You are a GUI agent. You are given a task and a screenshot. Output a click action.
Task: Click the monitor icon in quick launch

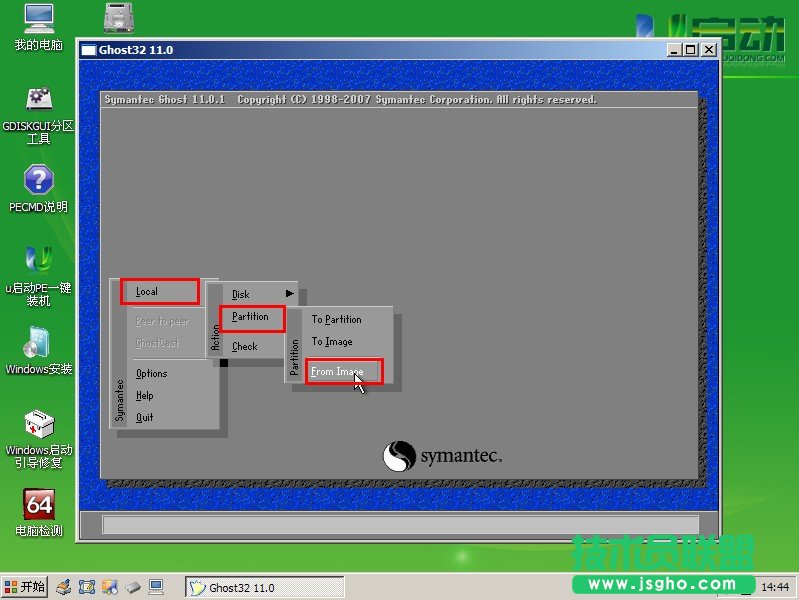point(157,587)
